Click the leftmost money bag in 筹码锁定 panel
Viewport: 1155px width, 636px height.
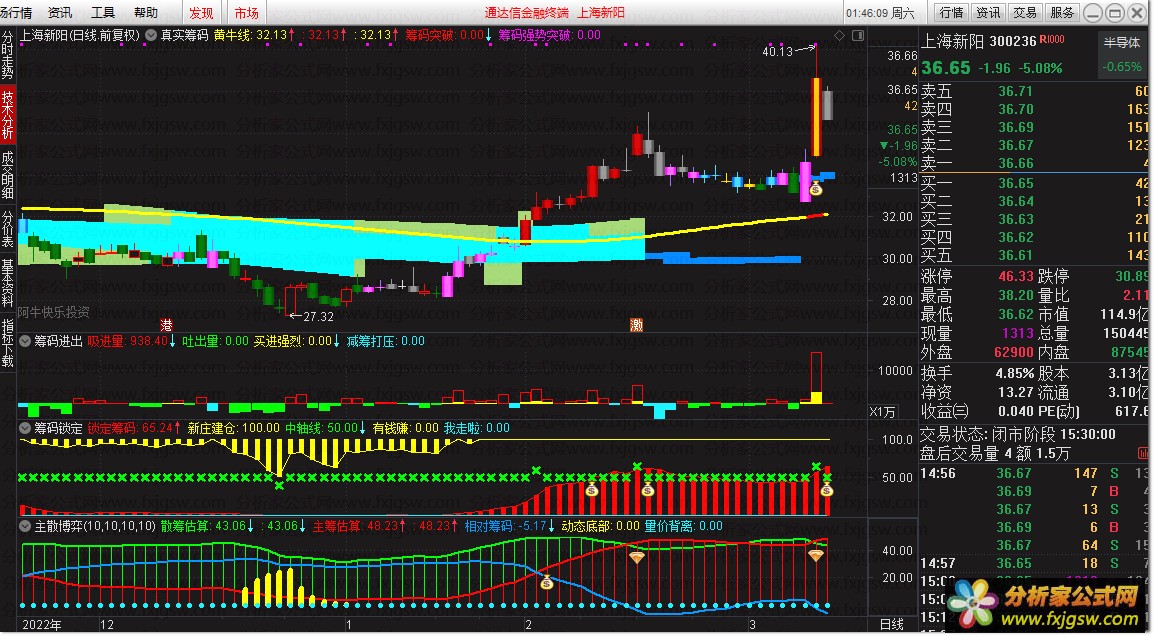click(x=591, y=489)
